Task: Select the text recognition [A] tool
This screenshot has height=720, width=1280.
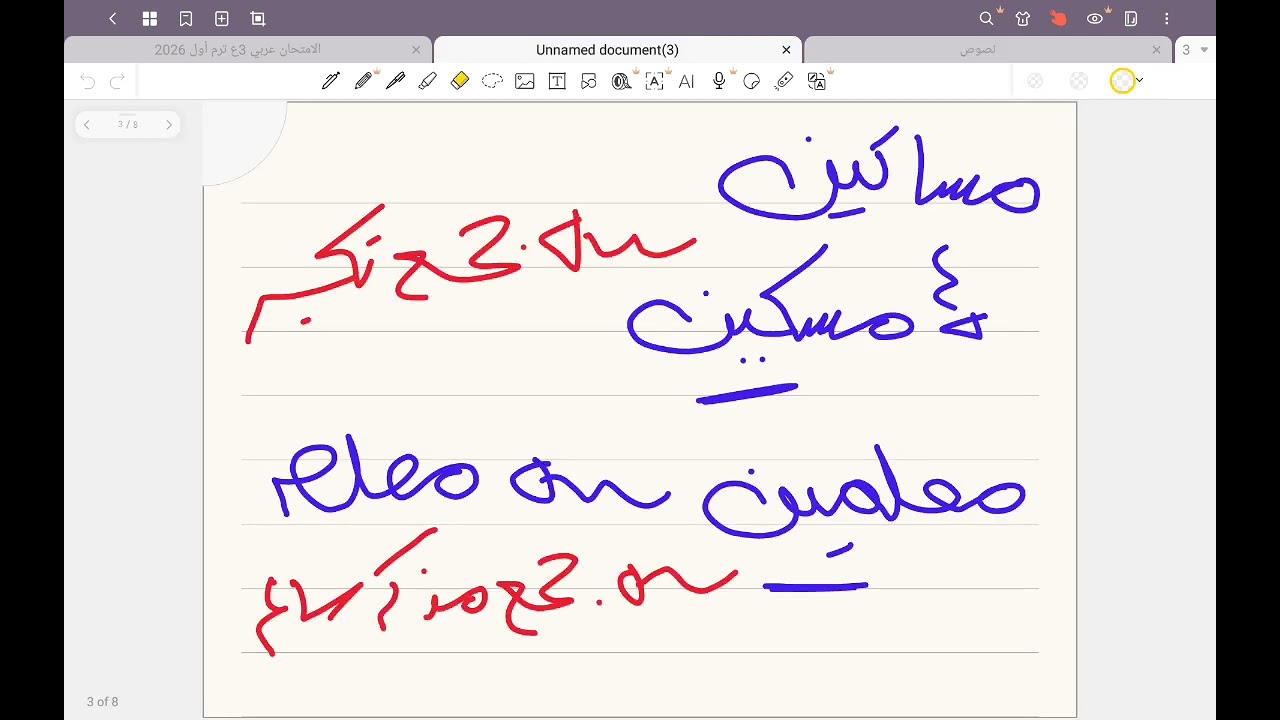Action: (x=654, y=81)
